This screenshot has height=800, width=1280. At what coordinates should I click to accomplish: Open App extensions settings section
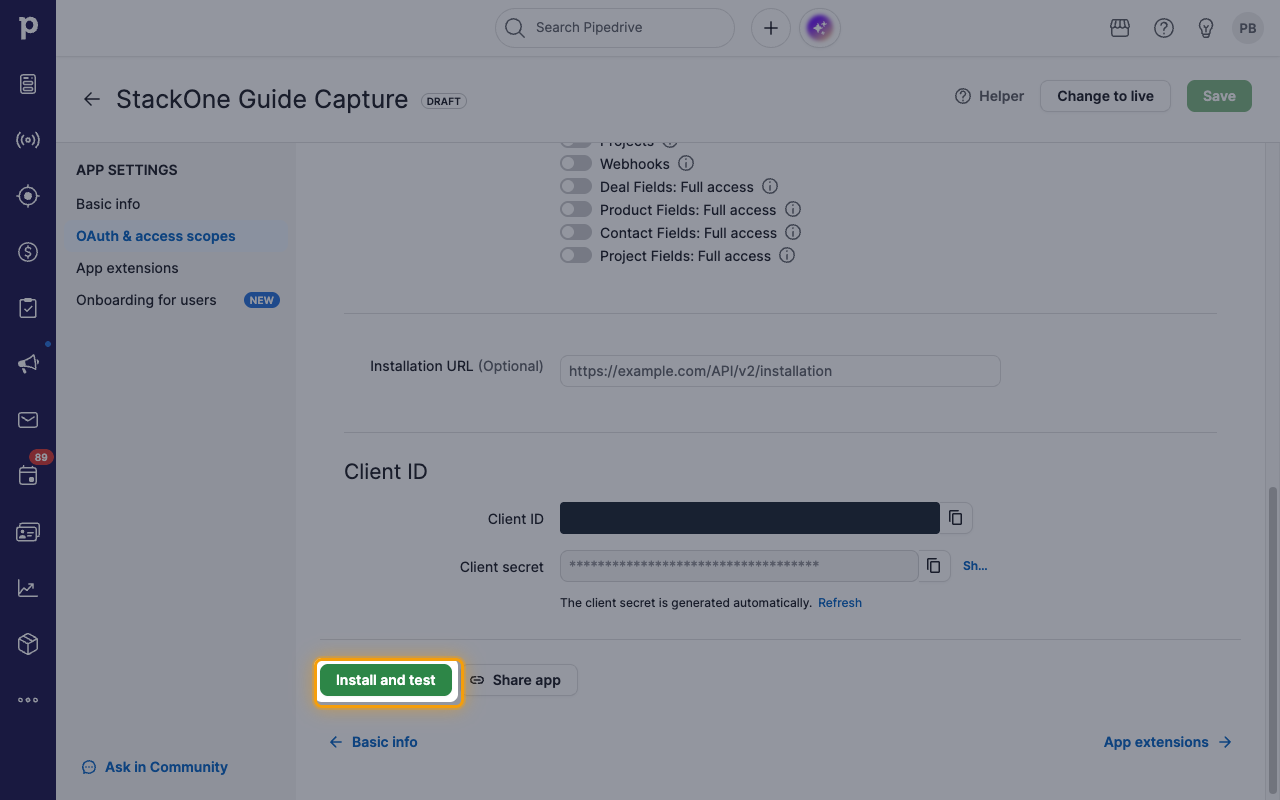pyautogui.click(x=127, y=268)
